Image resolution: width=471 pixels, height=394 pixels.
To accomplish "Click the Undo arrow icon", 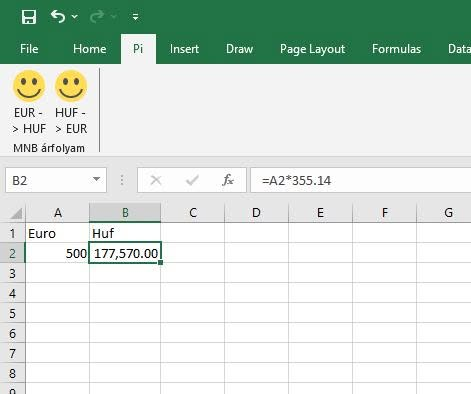I will [x=58, y=16].
